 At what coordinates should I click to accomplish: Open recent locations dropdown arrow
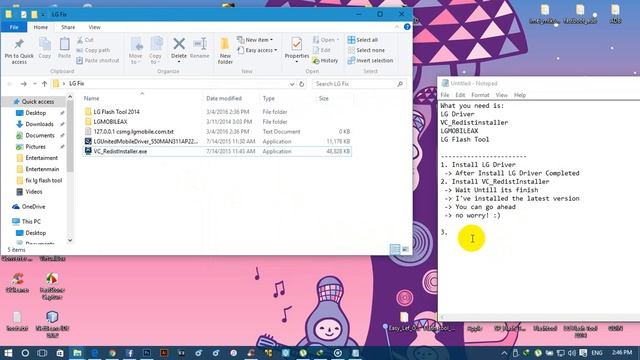(34, 84)
